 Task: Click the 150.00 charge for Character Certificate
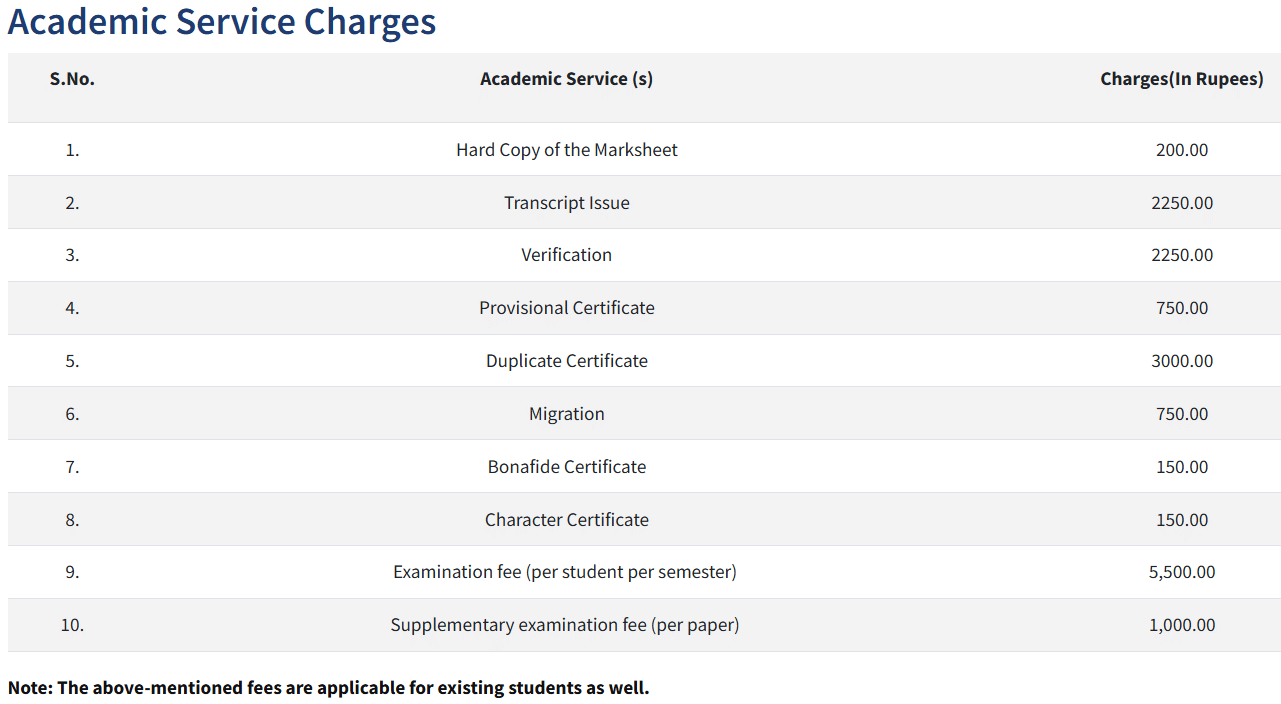click(1182, 520)
